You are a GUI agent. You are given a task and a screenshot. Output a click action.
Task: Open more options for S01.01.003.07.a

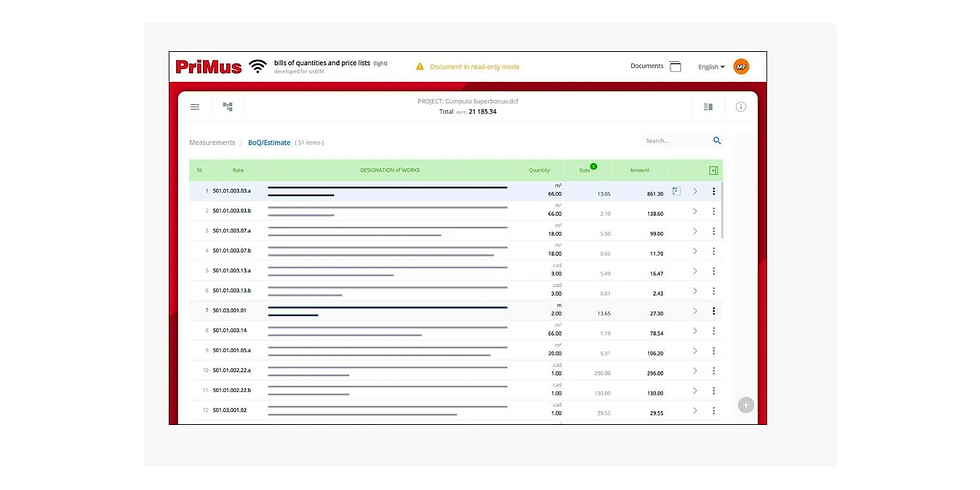[x=713, y=231]
